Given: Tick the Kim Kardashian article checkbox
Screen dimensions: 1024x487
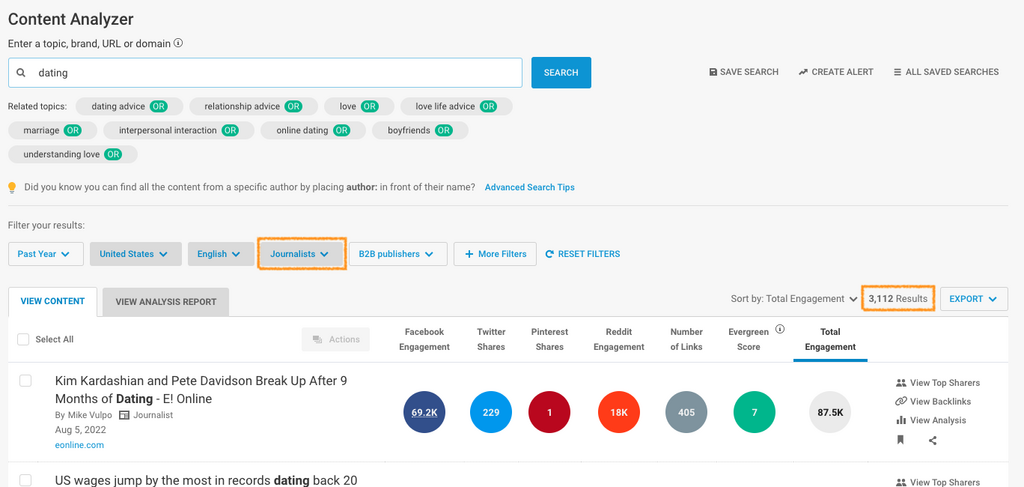Looking at the screenshot, I should [26, 381].
